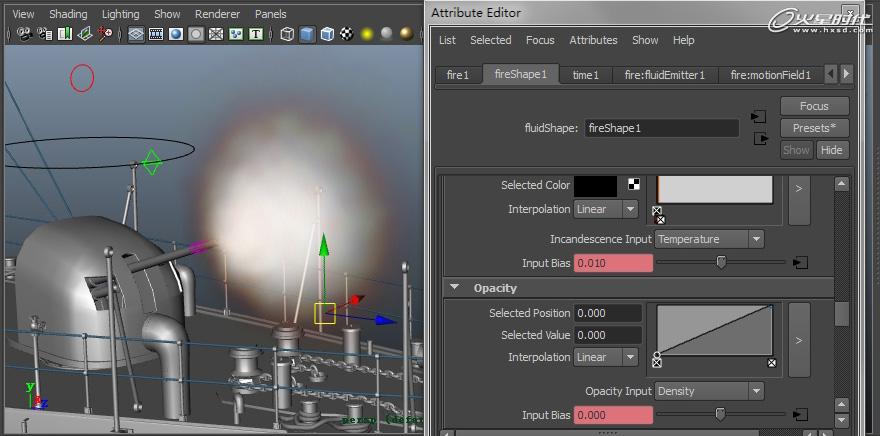Open the viewport Shading menu

tap(68, 14)
